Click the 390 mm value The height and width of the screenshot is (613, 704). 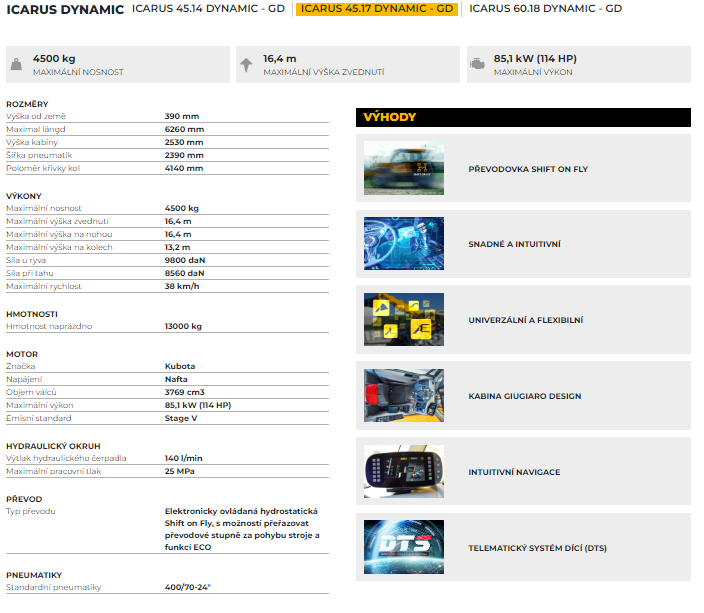[x=181, y=116]
